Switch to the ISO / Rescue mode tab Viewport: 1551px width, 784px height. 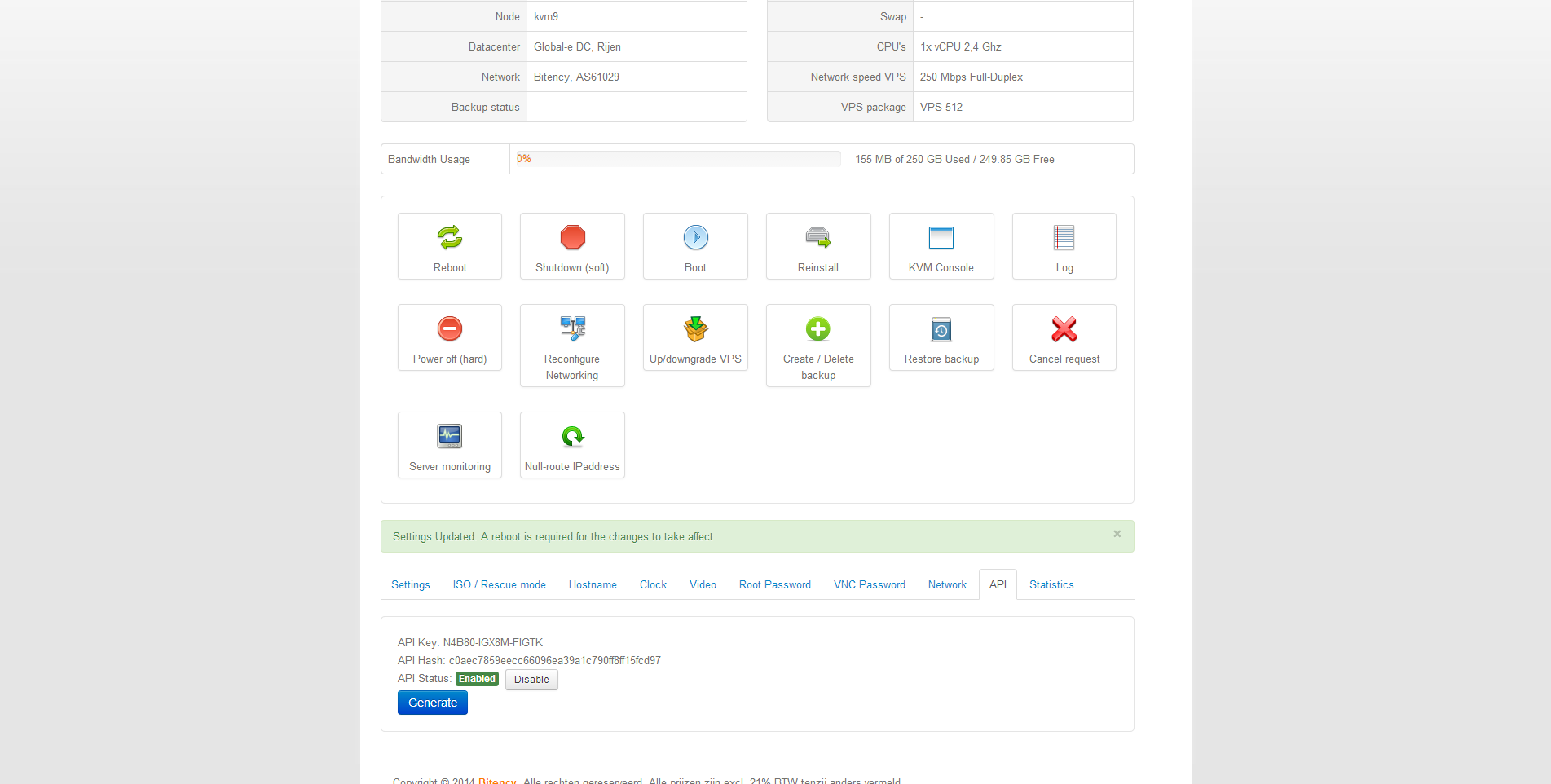499,584
